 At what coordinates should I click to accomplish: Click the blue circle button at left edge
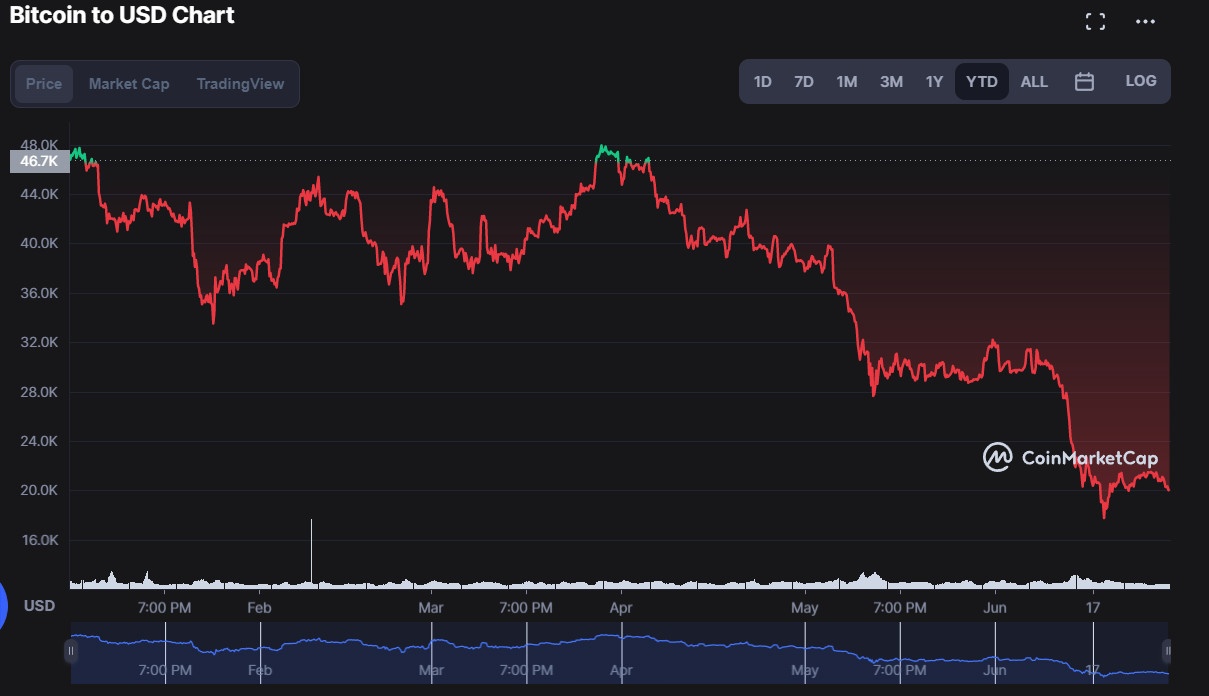pos(3,607)
